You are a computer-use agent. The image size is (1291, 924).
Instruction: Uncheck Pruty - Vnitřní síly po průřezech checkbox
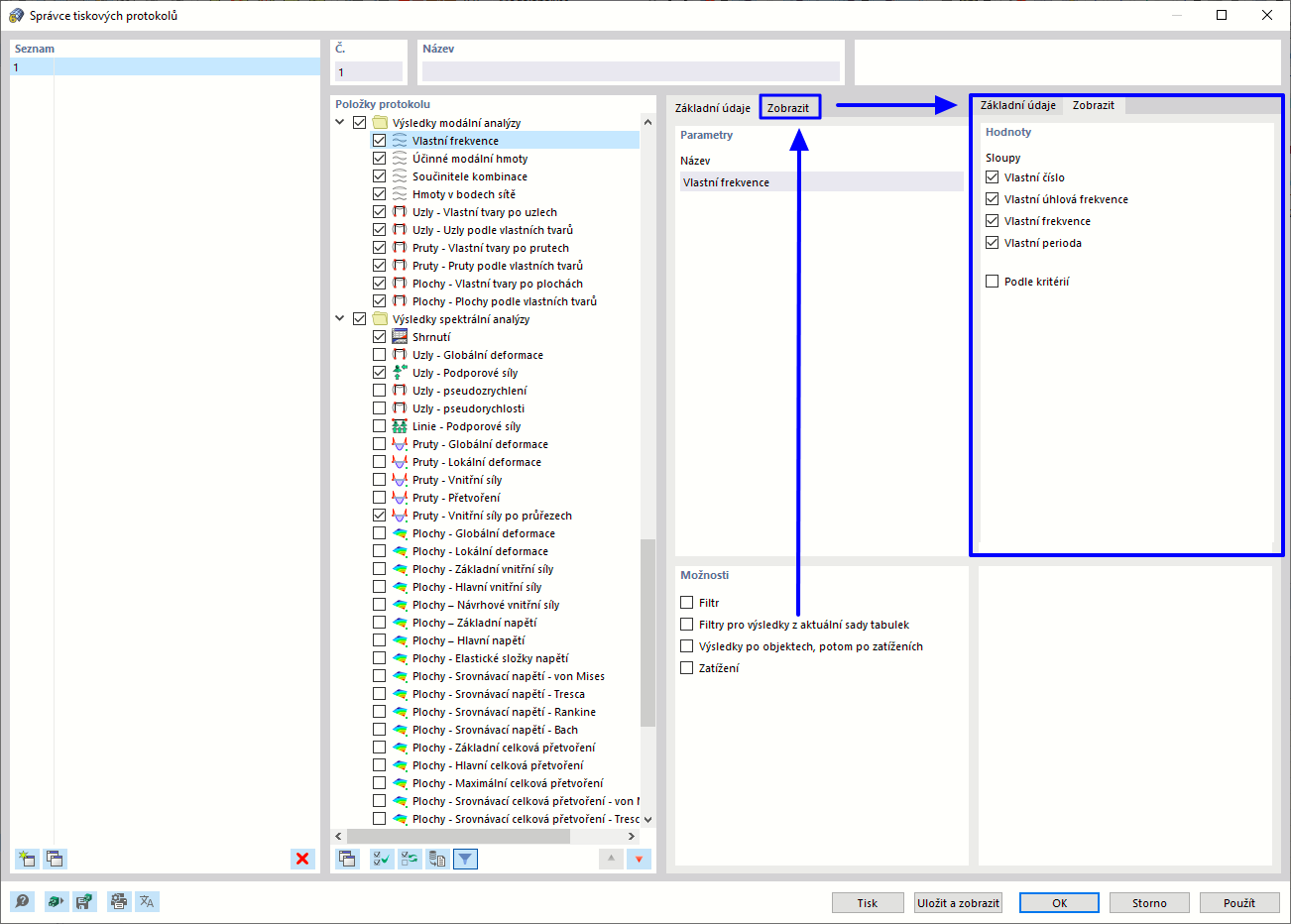coord(379,516)
